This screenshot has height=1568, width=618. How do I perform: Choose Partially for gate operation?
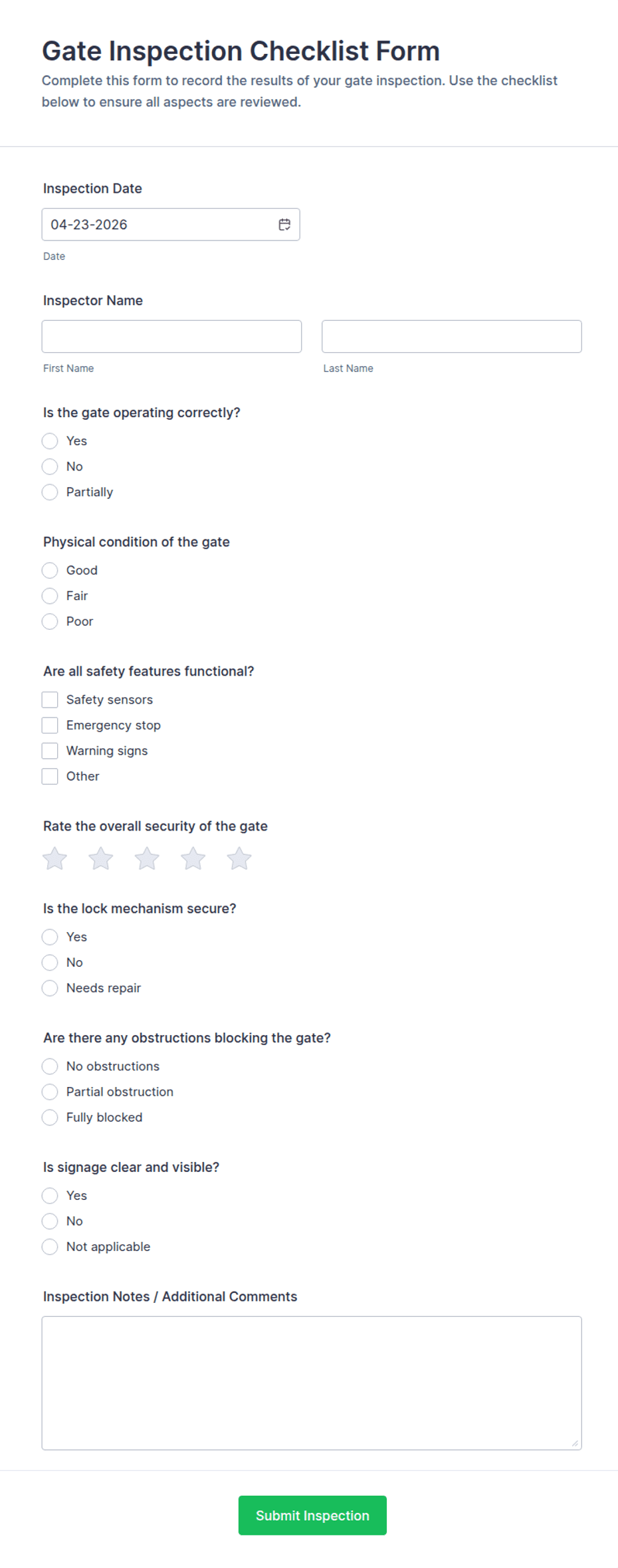pos(50,492)
